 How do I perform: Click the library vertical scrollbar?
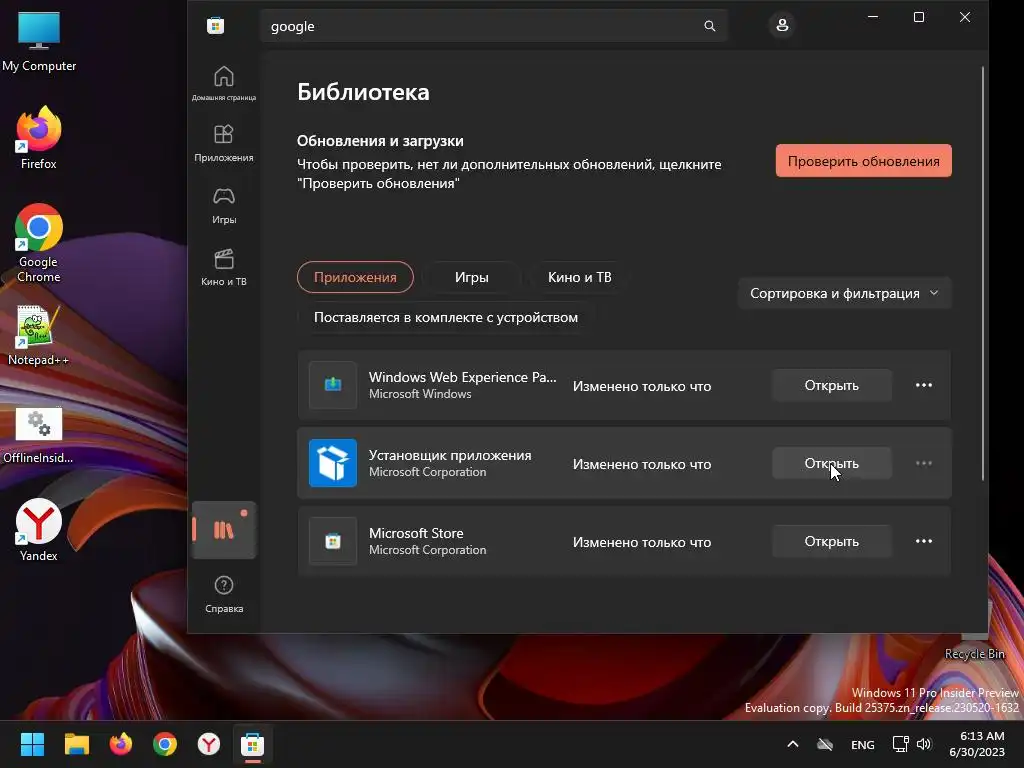982,274
